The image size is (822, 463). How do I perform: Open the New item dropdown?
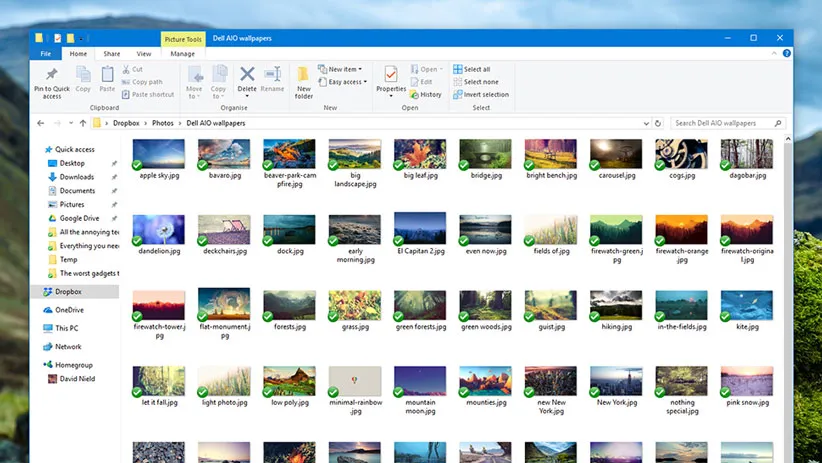(340, 70)
